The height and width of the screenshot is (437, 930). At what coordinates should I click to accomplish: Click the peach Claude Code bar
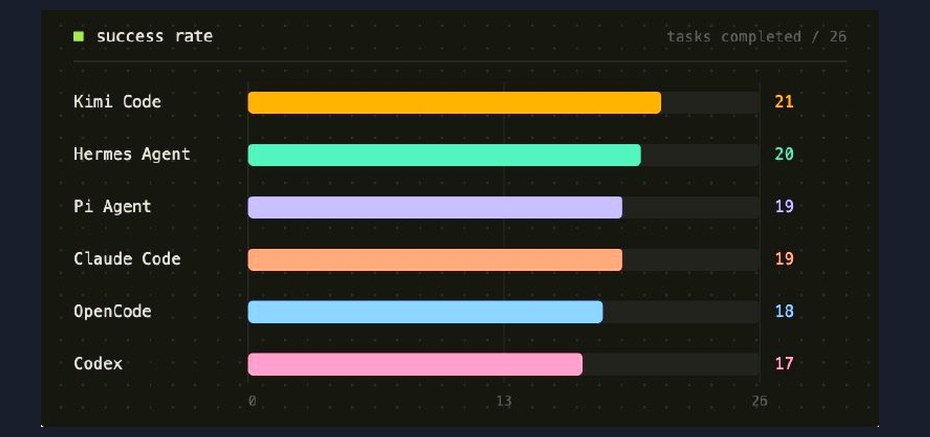click(435, 260)
